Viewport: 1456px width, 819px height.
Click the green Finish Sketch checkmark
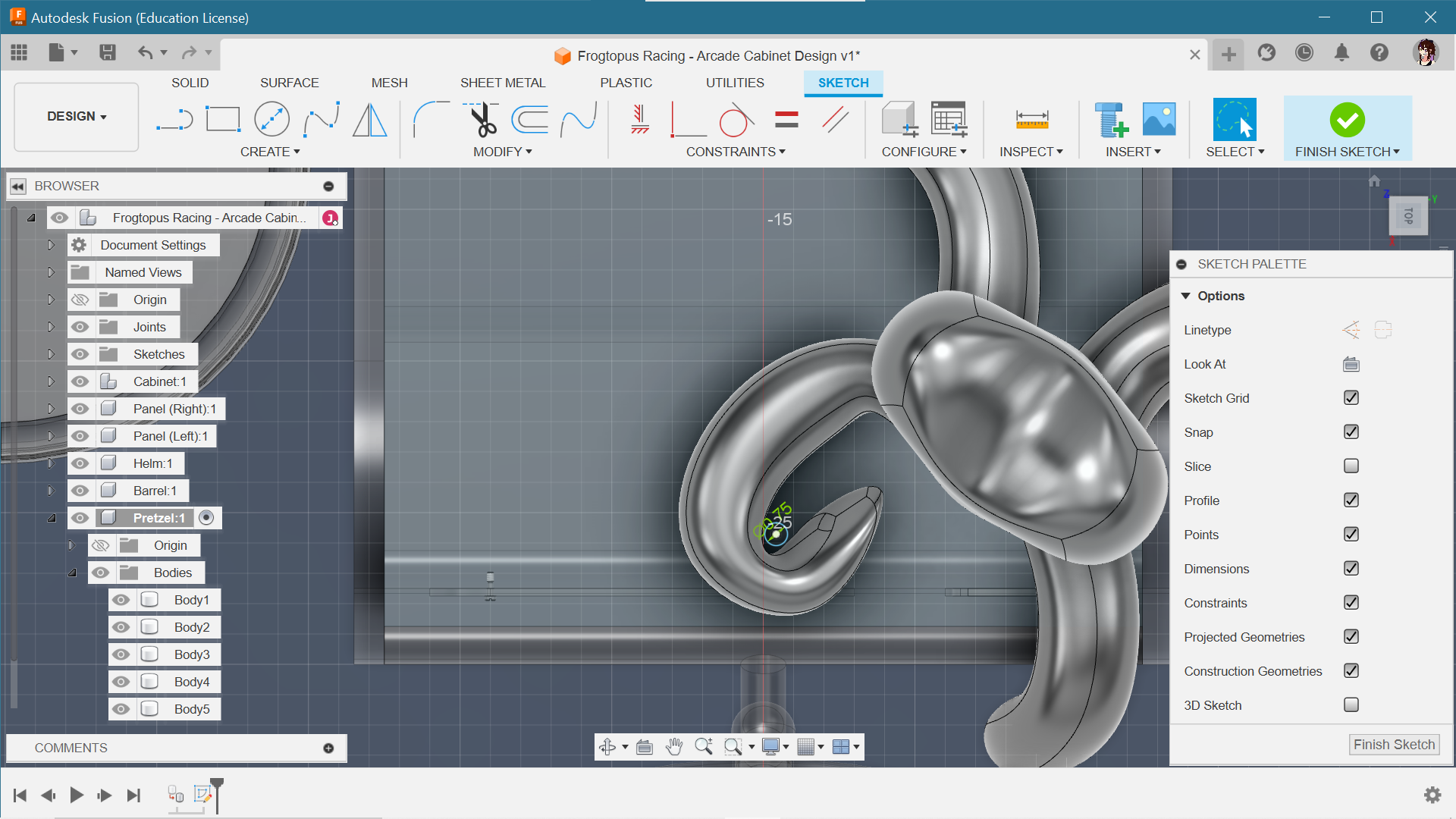[x=1348, y=120]
